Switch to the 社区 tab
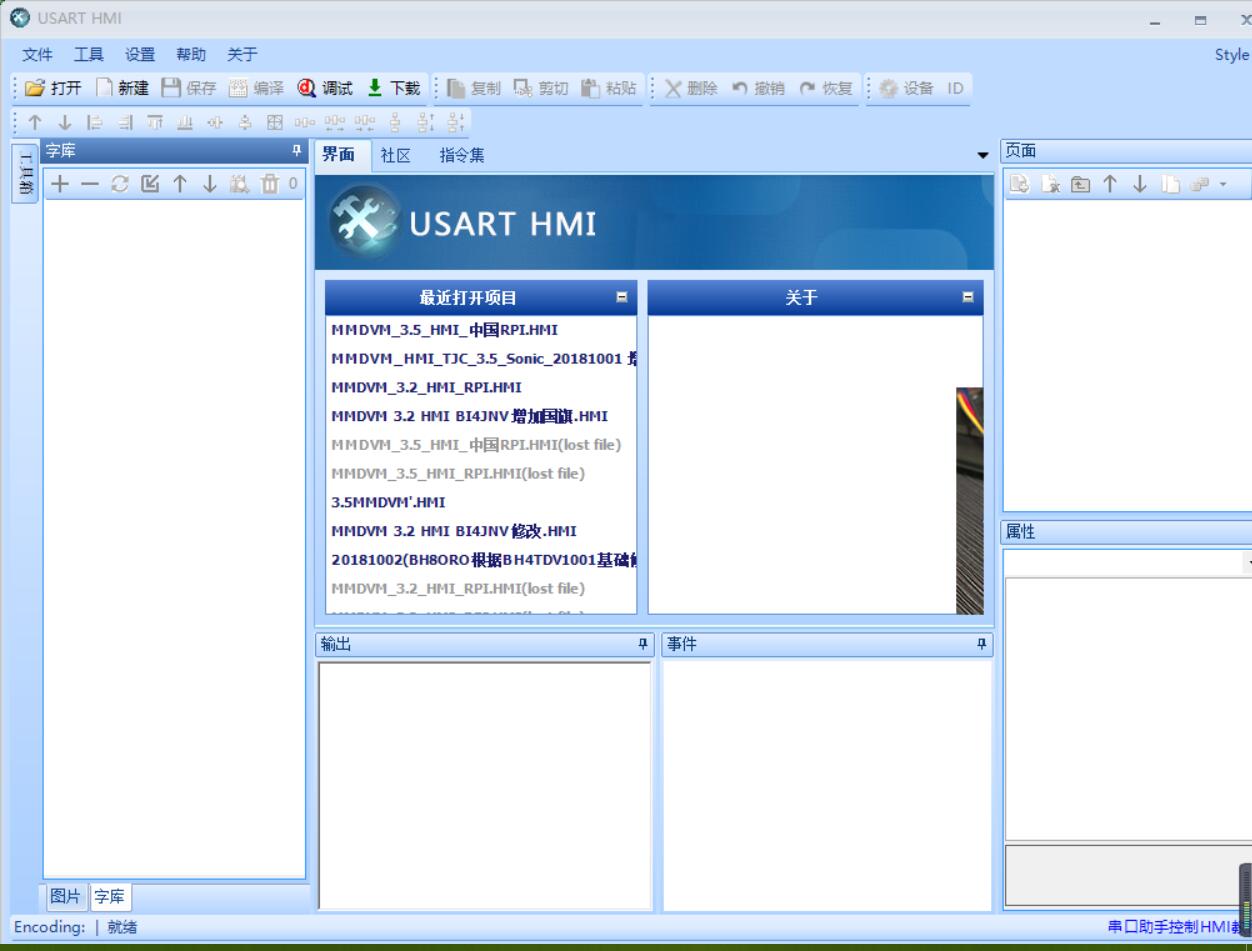 click(396, 155)
